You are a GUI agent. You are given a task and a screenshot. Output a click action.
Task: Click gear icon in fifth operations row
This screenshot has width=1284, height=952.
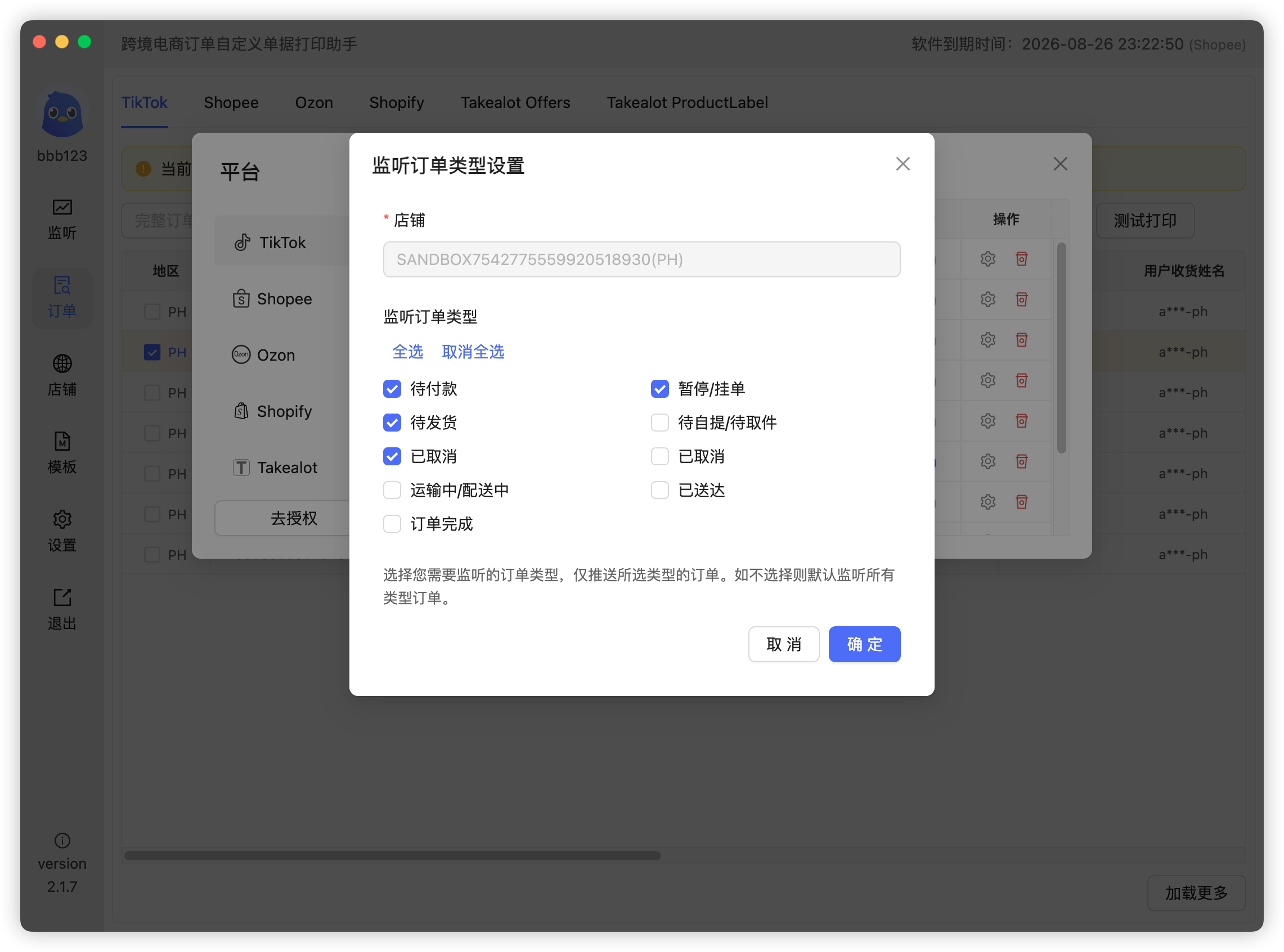988,421
